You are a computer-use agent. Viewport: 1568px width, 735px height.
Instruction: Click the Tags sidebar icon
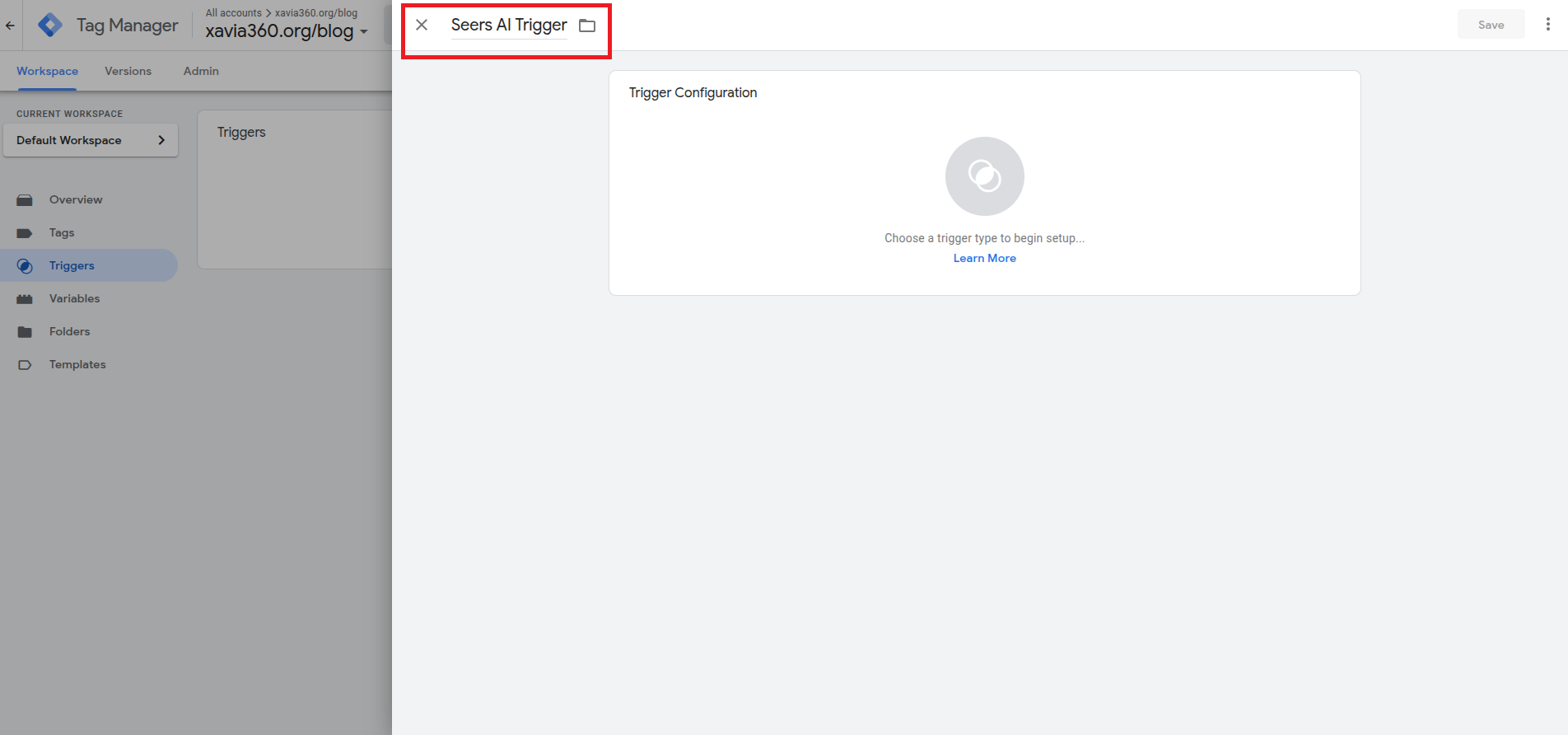pos(25,233)
